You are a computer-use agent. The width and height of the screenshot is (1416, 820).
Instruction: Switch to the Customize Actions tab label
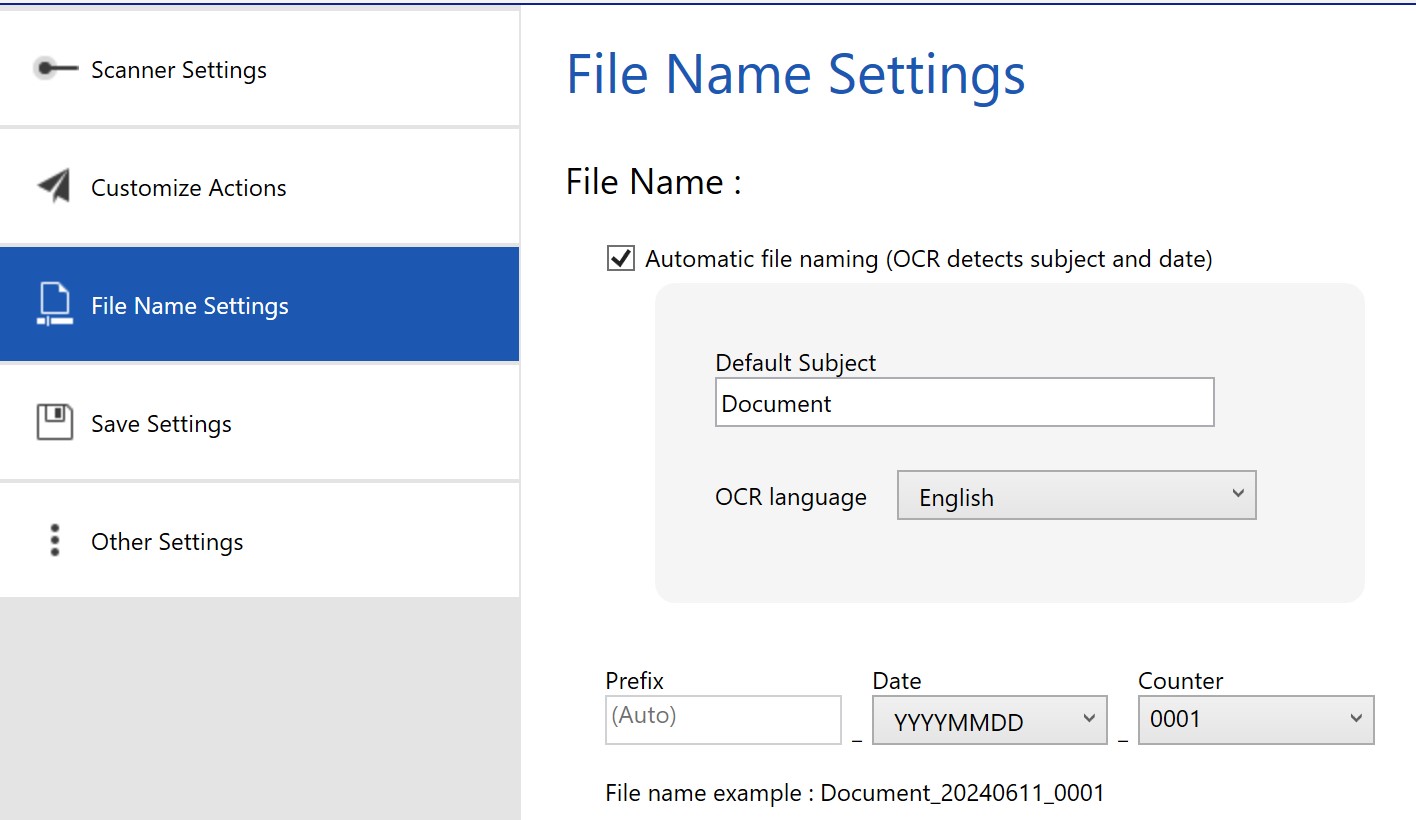point(189,188)
